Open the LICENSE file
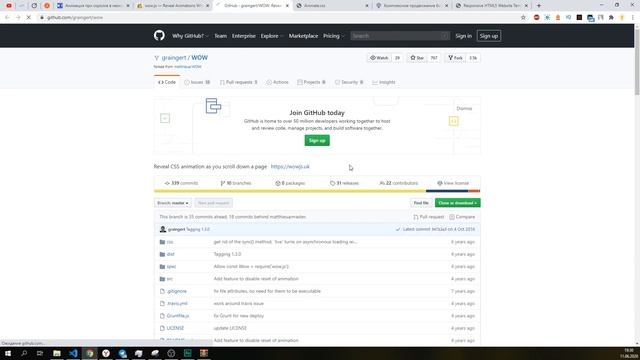640x360 pixels. click(175, 328)
